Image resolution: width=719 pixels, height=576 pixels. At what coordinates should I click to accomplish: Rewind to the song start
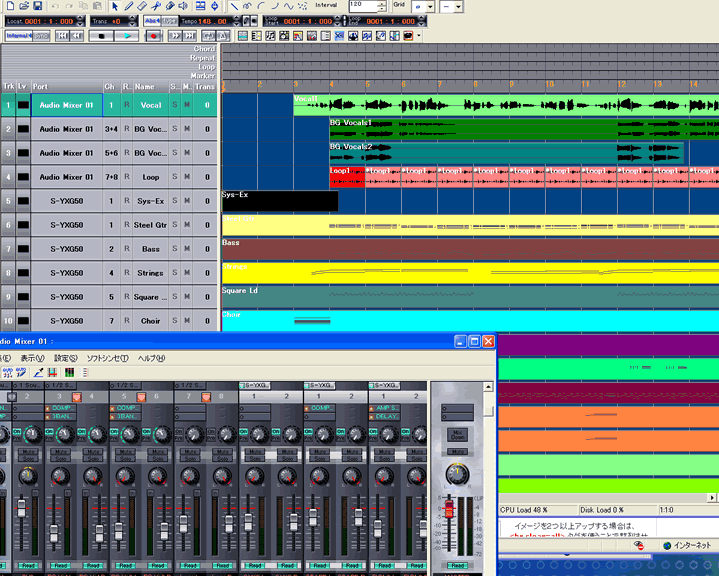click(x=62, y=36)
